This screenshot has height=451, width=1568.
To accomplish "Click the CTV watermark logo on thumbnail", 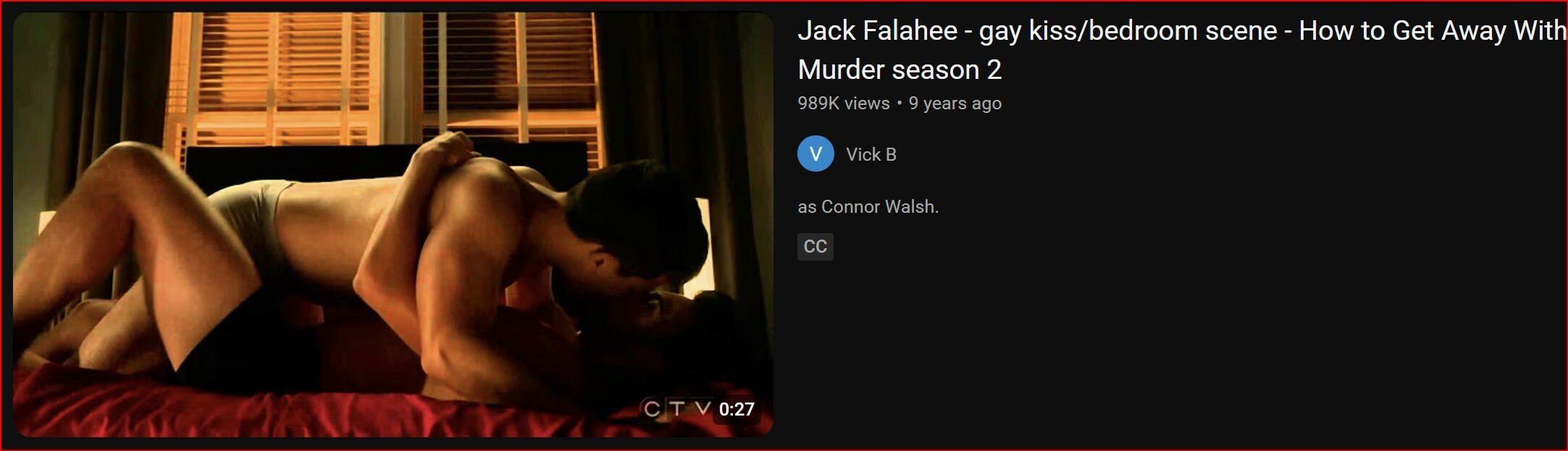I will pyautogui.click(x=676, y=409).
